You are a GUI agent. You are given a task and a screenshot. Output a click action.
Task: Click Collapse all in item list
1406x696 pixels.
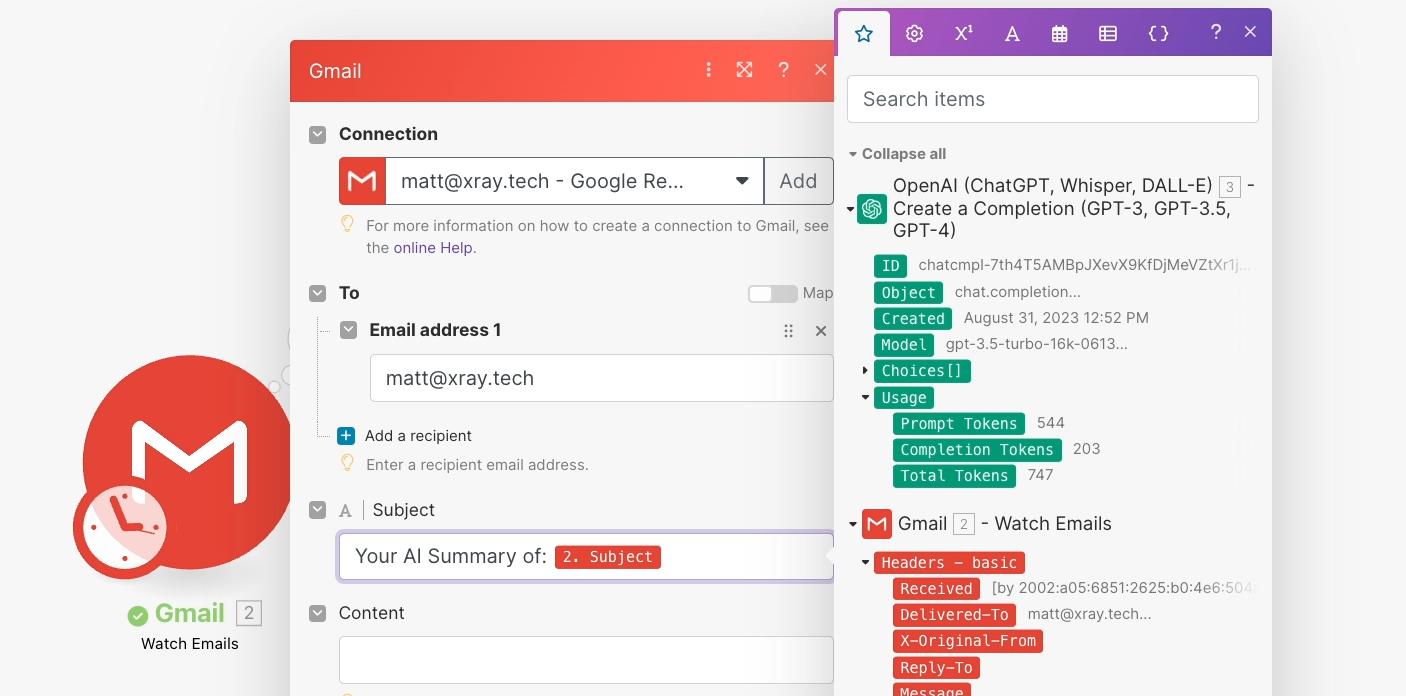point(904,154)
